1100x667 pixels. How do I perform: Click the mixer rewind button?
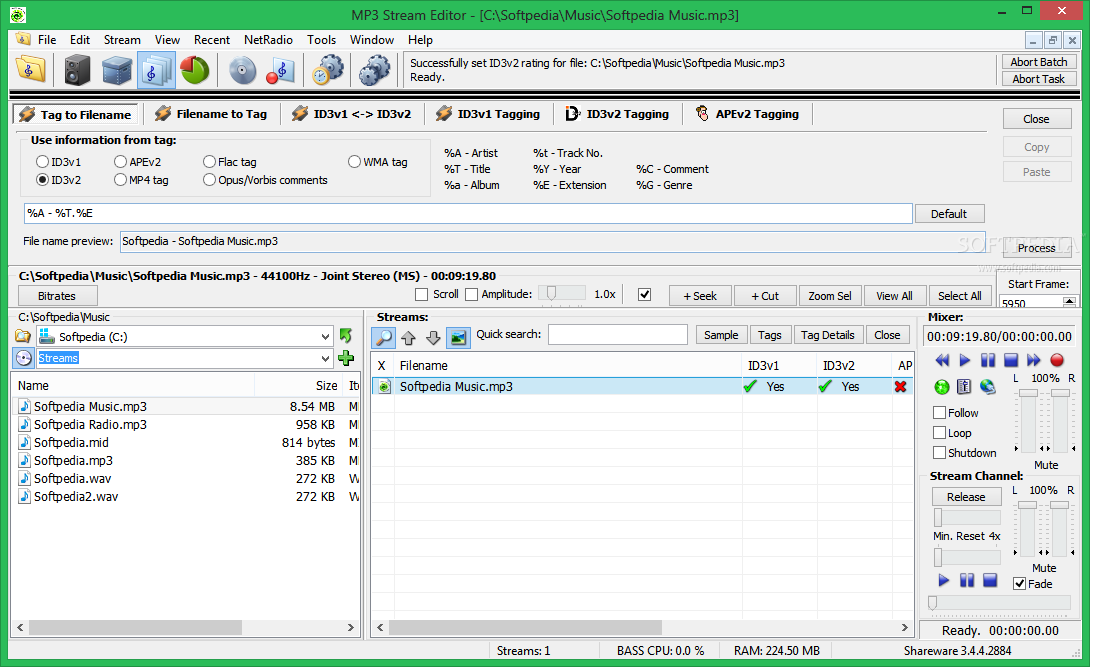click(x=942, y=361)
